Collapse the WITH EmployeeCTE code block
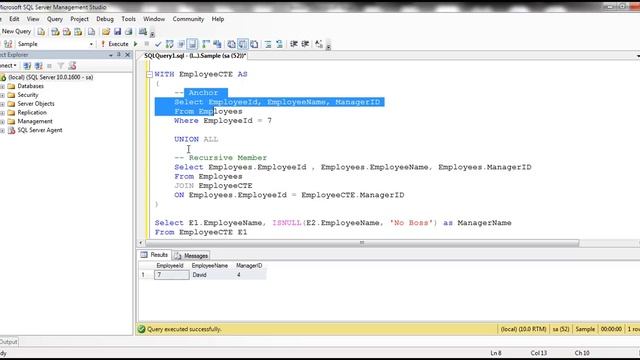The image size is (640, 360). (x=149, y=74)
